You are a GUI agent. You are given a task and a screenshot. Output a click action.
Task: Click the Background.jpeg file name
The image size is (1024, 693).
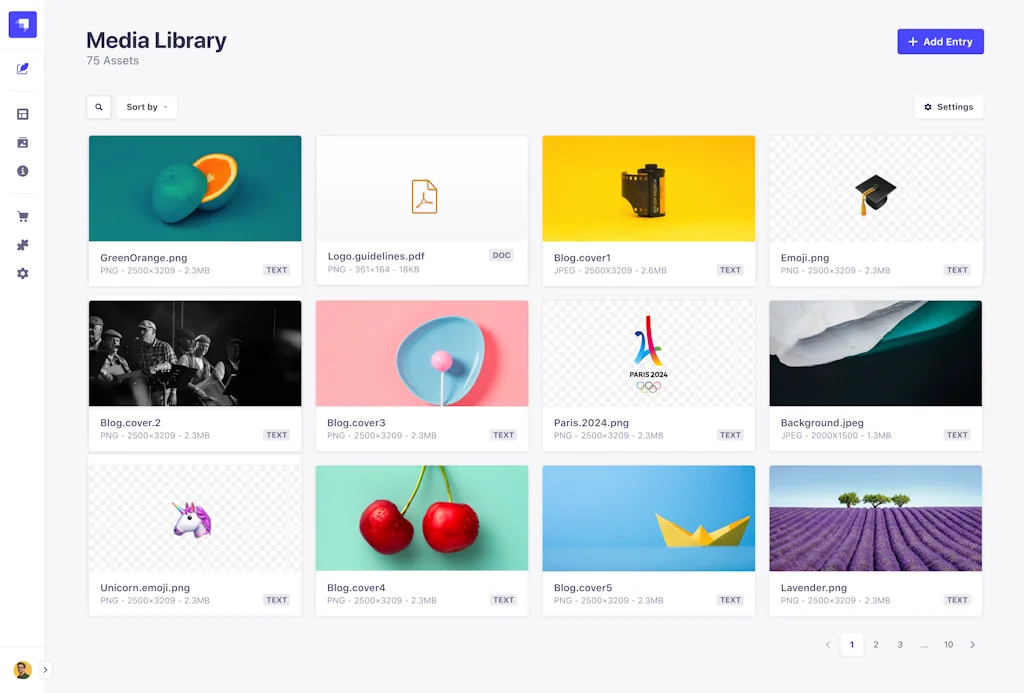click(822, 423)
